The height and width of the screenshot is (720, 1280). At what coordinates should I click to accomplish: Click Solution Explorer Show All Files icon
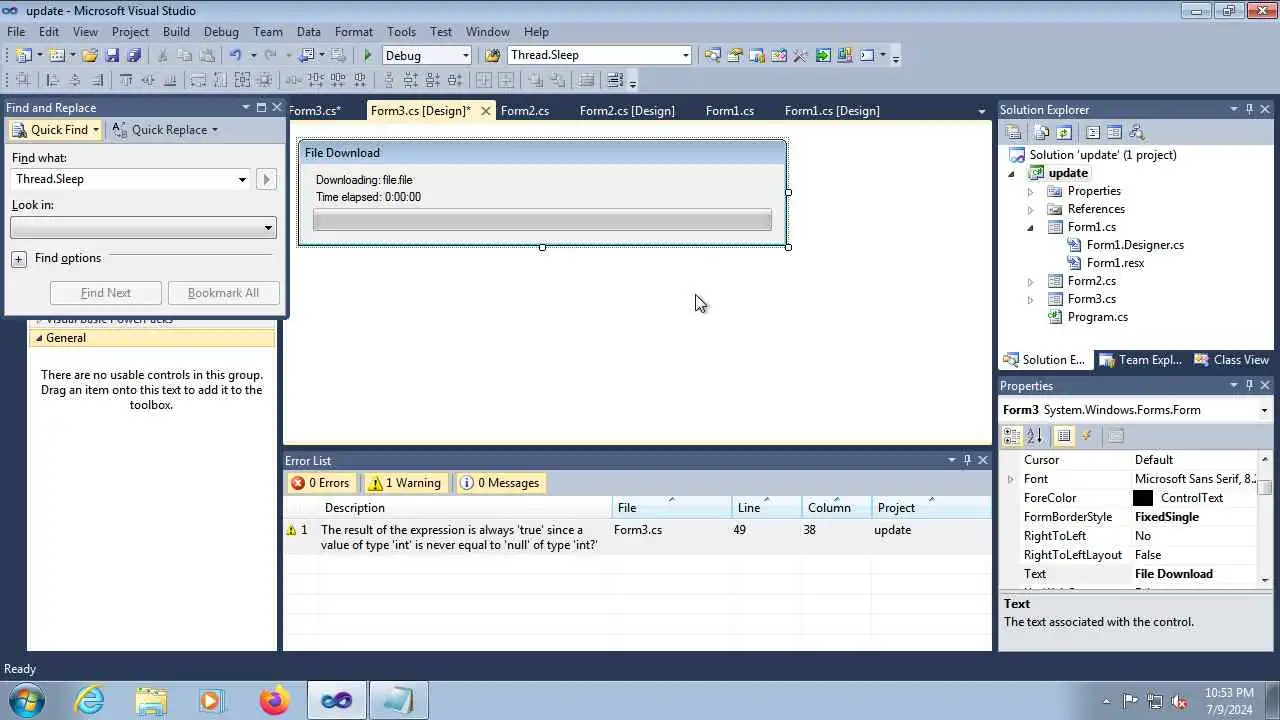[1041, 132]
